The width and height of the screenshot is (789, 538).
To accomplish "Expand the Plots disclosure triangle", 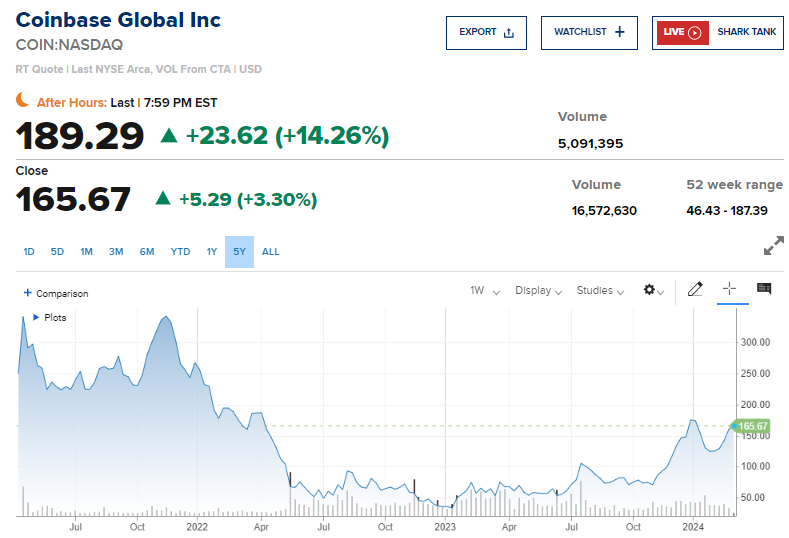I will click(36, 317).
